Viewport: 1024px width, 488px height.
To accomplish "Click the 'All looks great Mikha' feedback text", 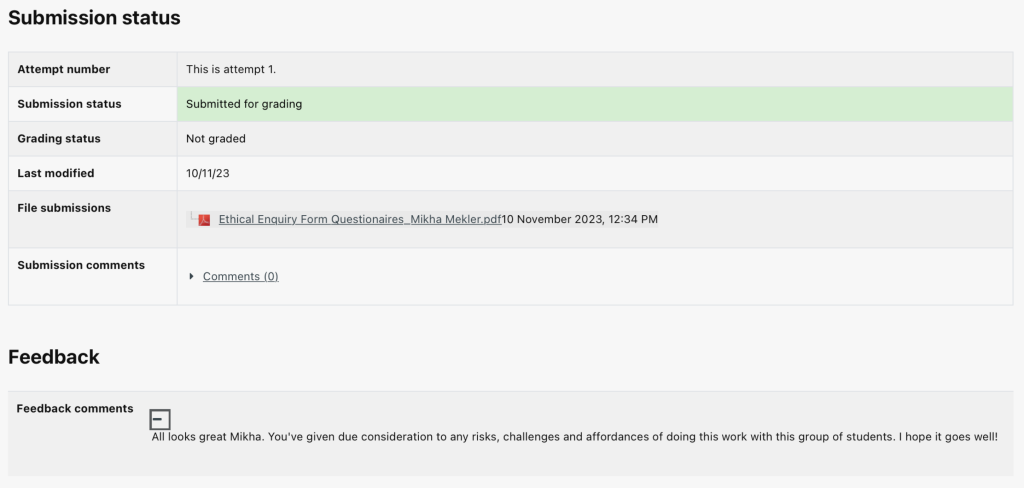I will pyautogui.click(x=574, y=437).
